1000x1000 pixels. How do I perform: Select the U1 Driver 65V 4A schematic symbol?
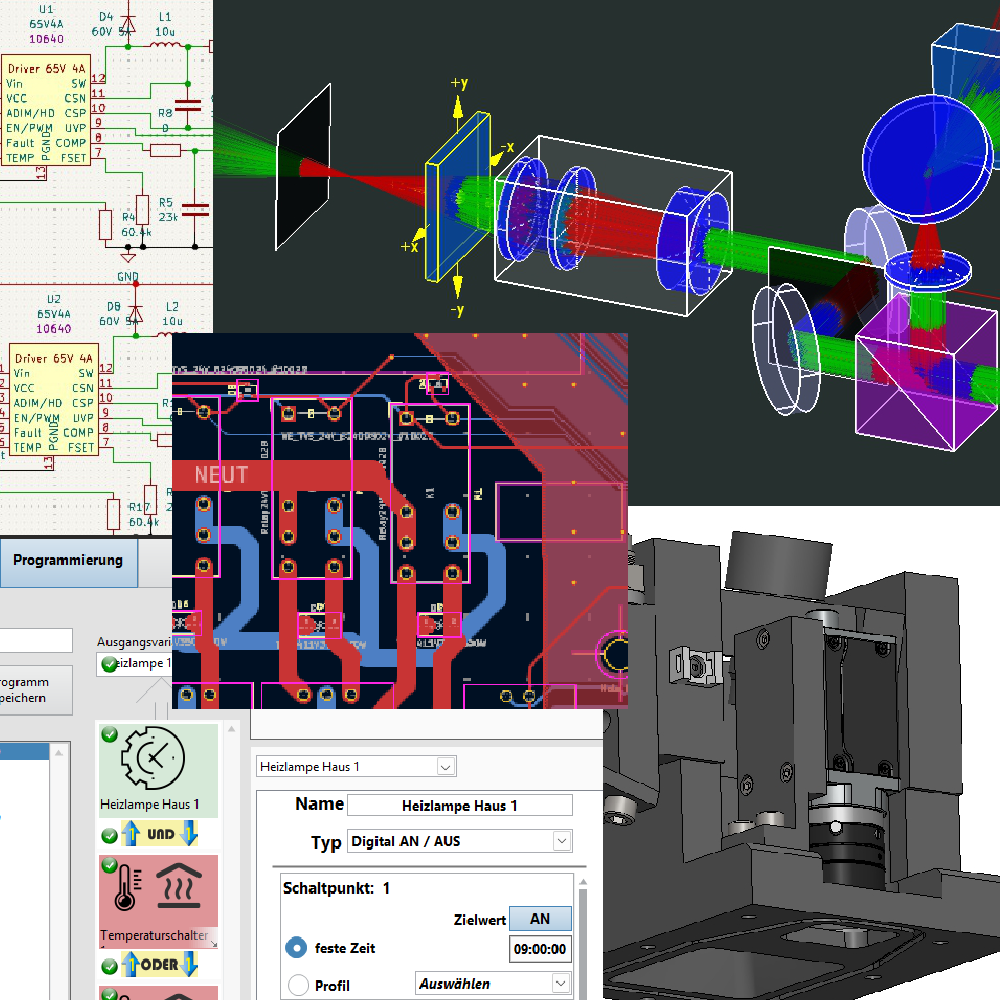pyautogui.click(x=47, y=112)
